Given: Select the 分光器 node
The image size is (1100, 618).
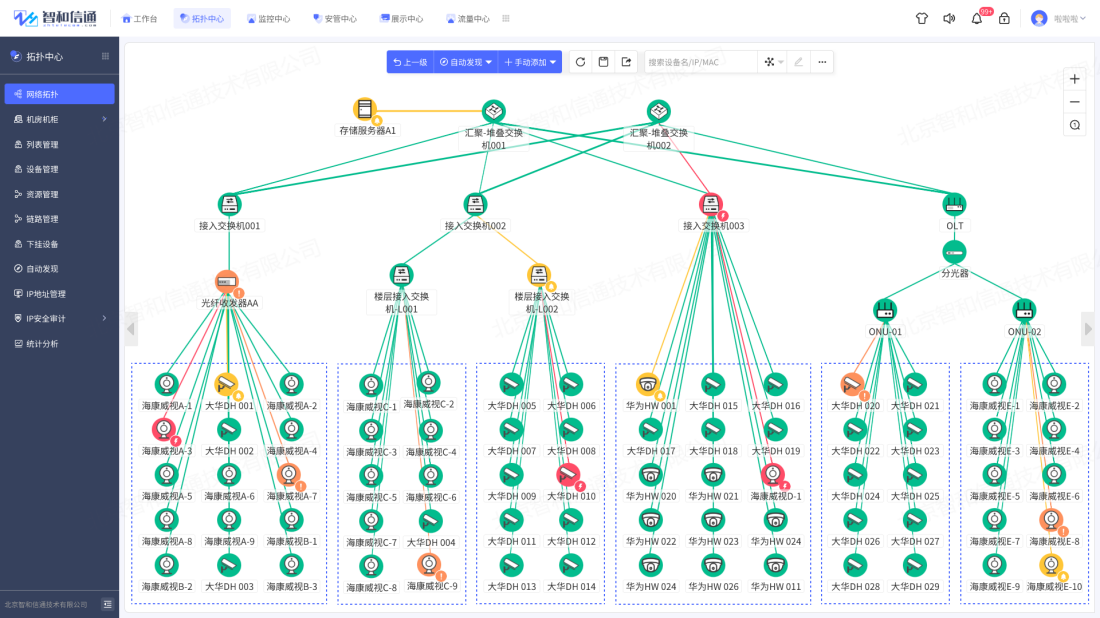Looking at the screenshot, I should [x=954, y=252].
